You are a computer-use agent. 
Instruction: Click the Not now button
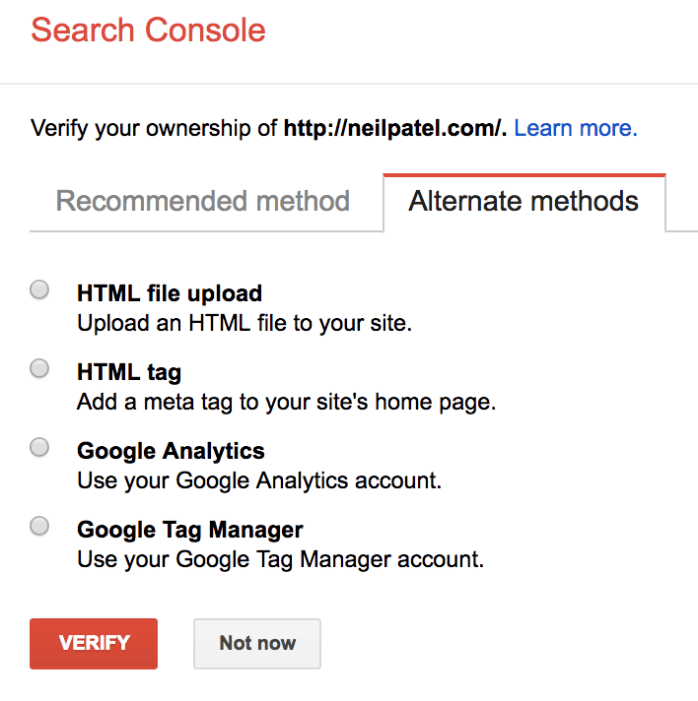coord(257,643)
